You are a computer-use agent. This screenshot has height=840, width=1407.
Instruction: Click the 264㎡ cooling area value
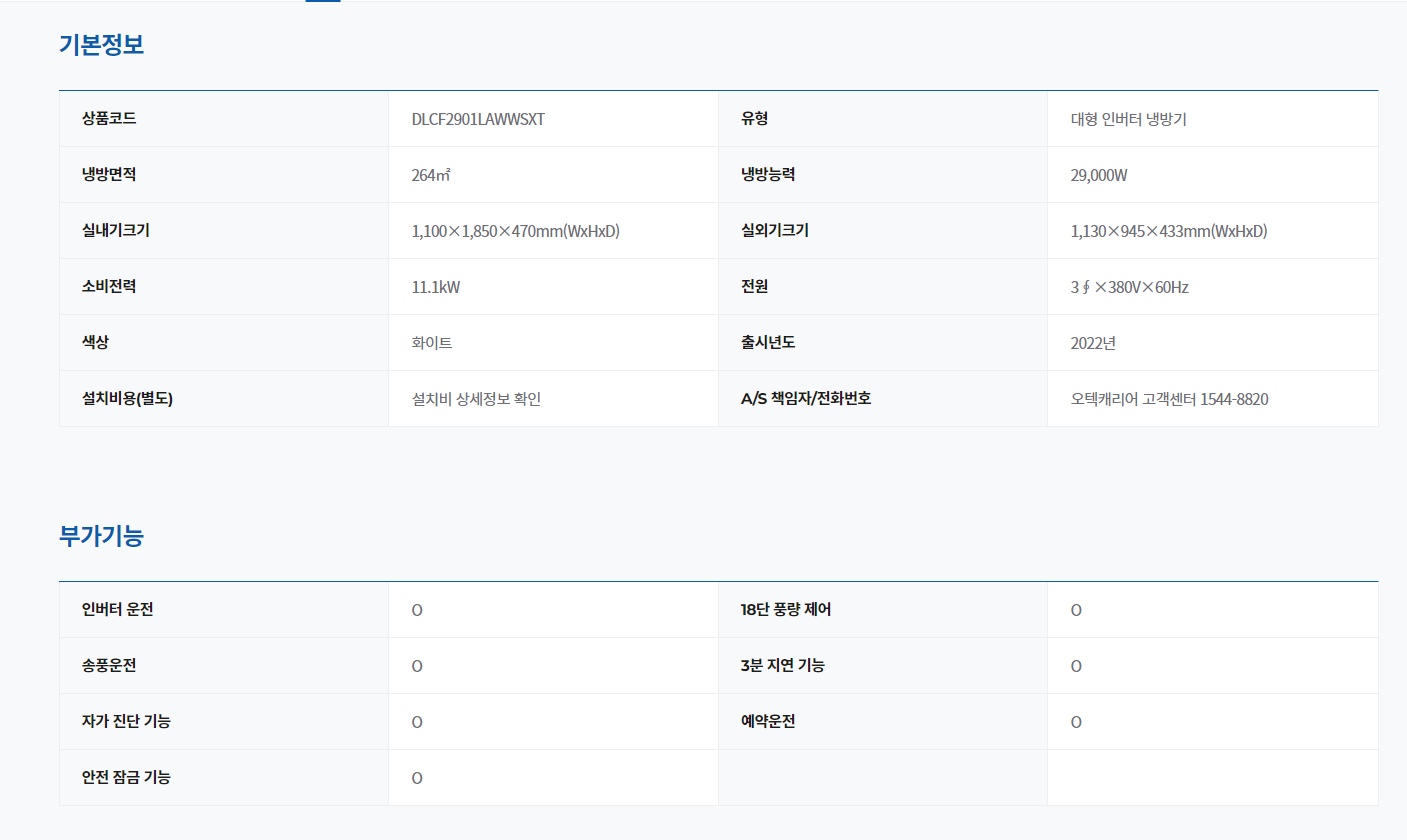[431, 175]
